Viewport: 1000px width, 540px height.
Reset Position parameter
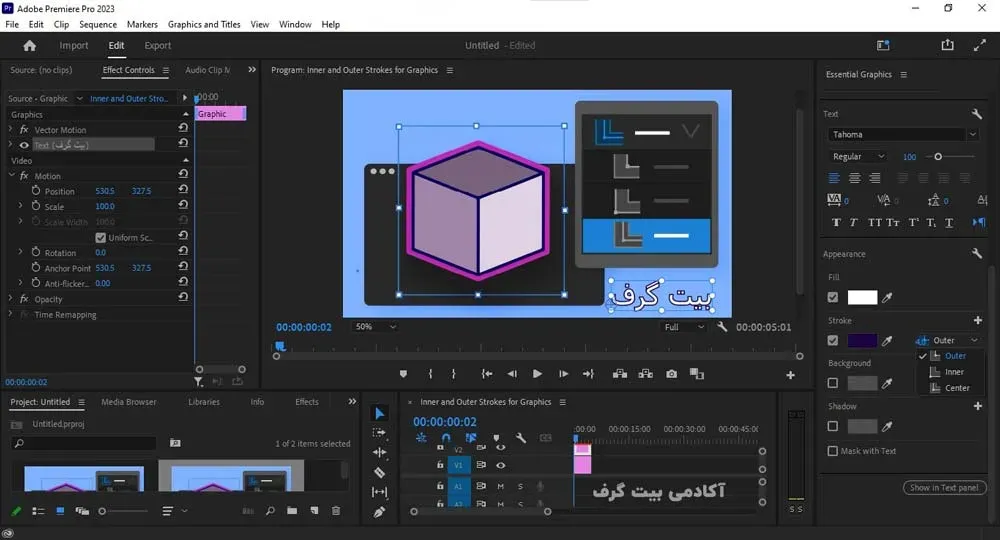tap(183, 190)
